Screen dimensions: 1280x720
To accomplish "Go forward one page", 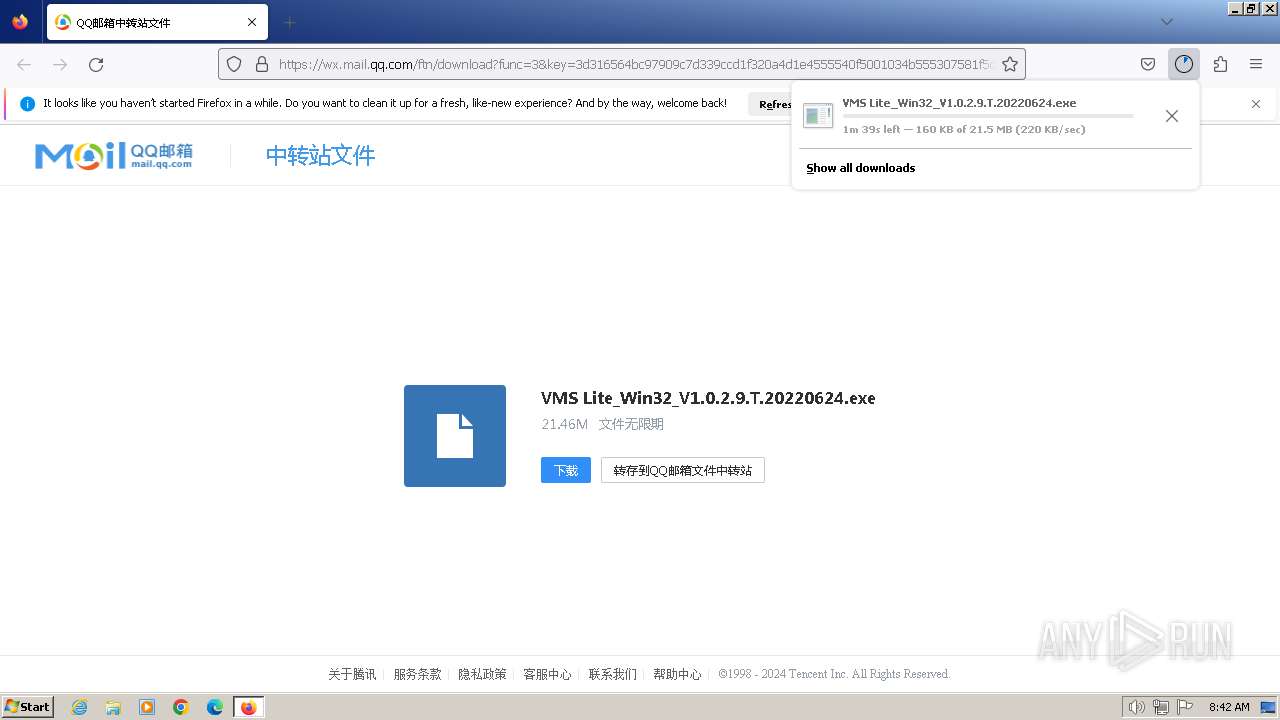I will [x=60, y=64].
